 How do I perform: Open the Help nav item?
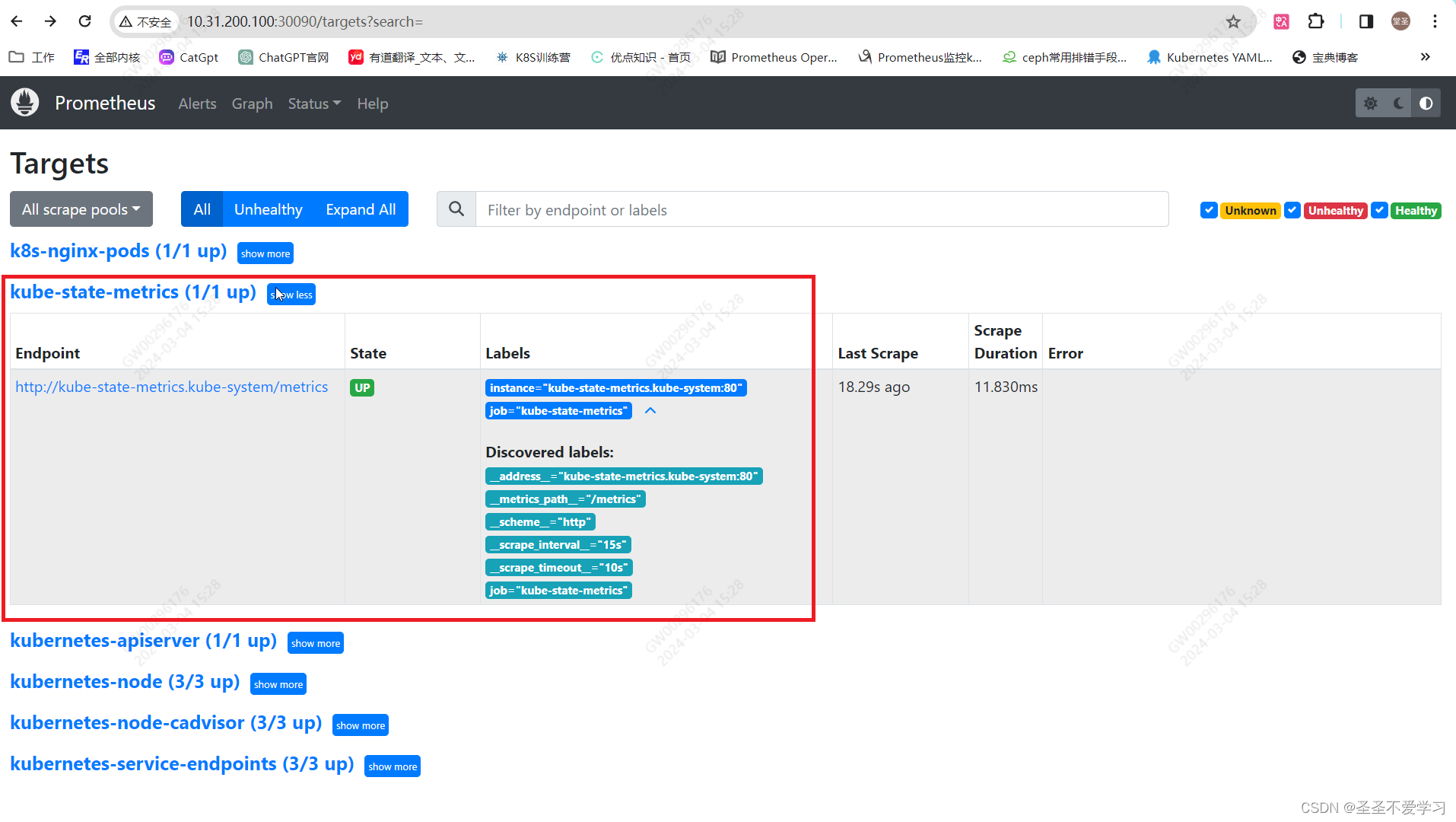pyautogui.click(x=373, y=104)
